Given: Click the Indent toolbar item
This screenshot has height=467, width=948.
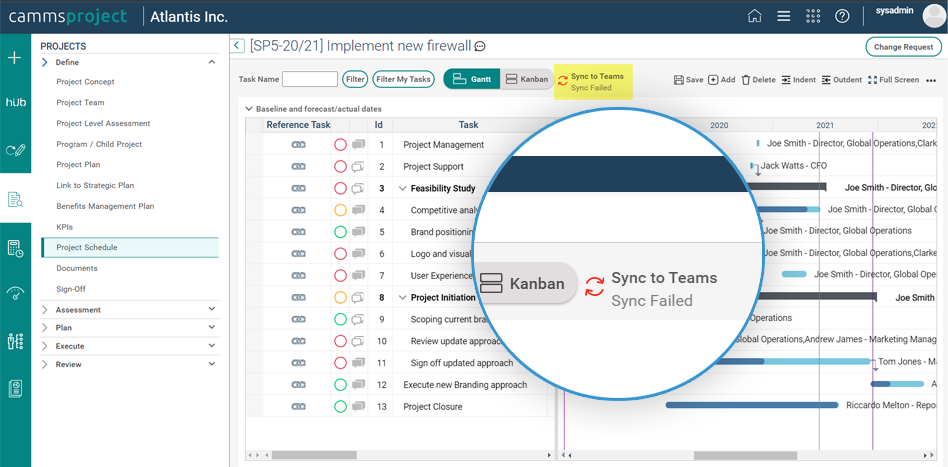Looking at the screenshot, I should 798,80.
